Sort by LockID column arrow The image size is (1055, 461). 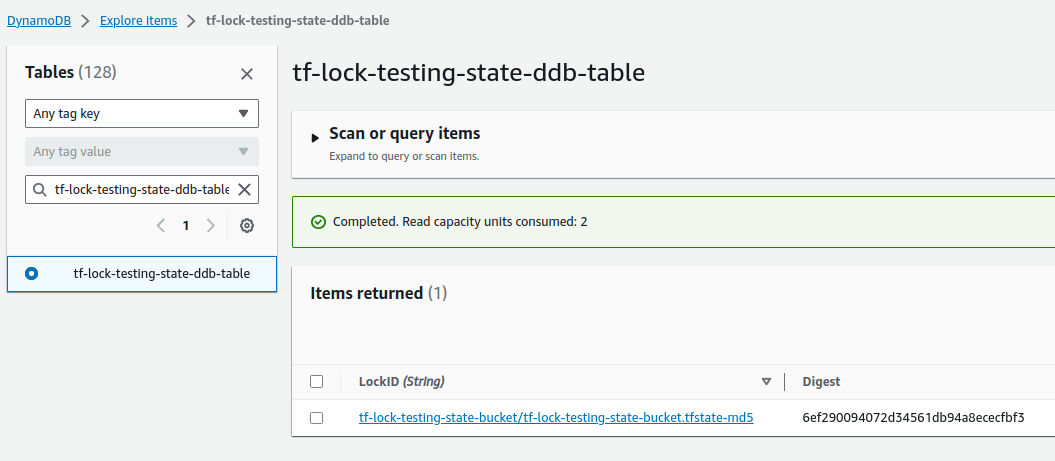point(766,382)
